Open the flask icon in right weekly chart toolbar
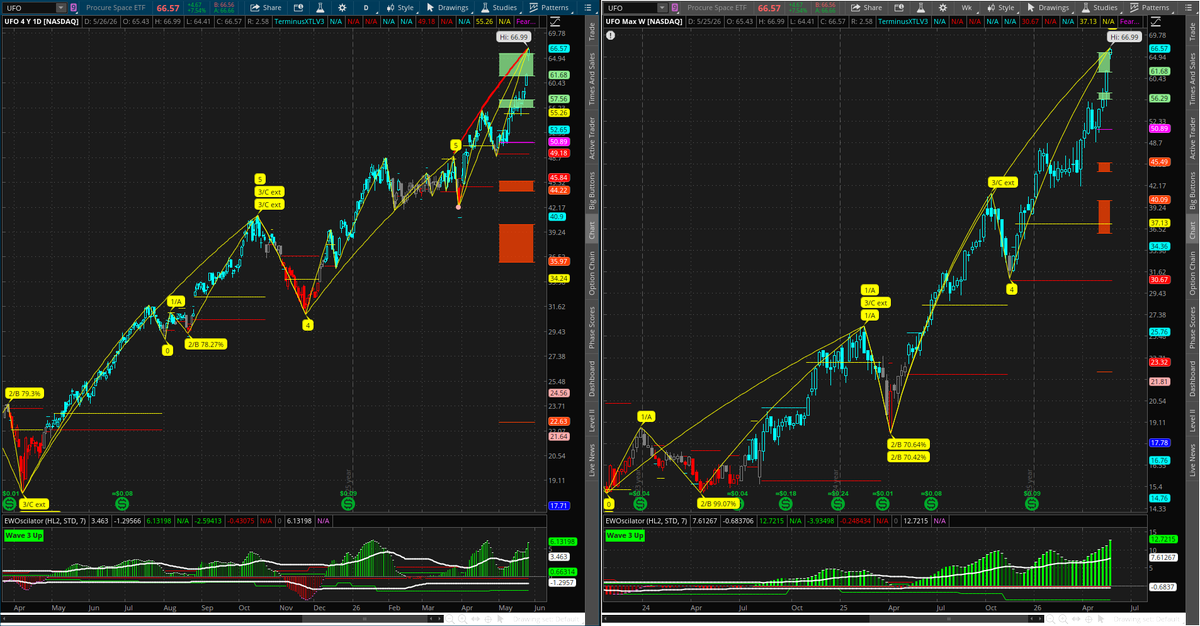Screen dimensions: 1200x626 click(919, 8)
